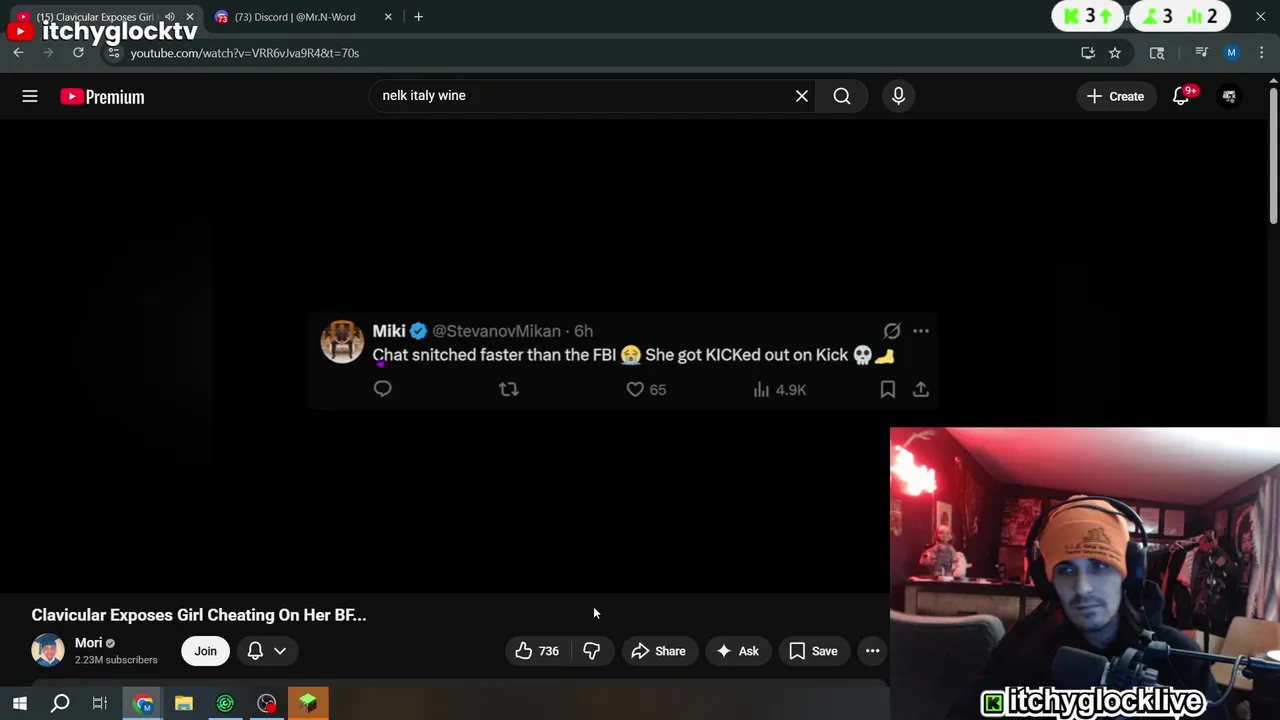This screenshot has height=720, width=1280.
Task: Open more actions ellipsis under video
Action: (872, 651)
